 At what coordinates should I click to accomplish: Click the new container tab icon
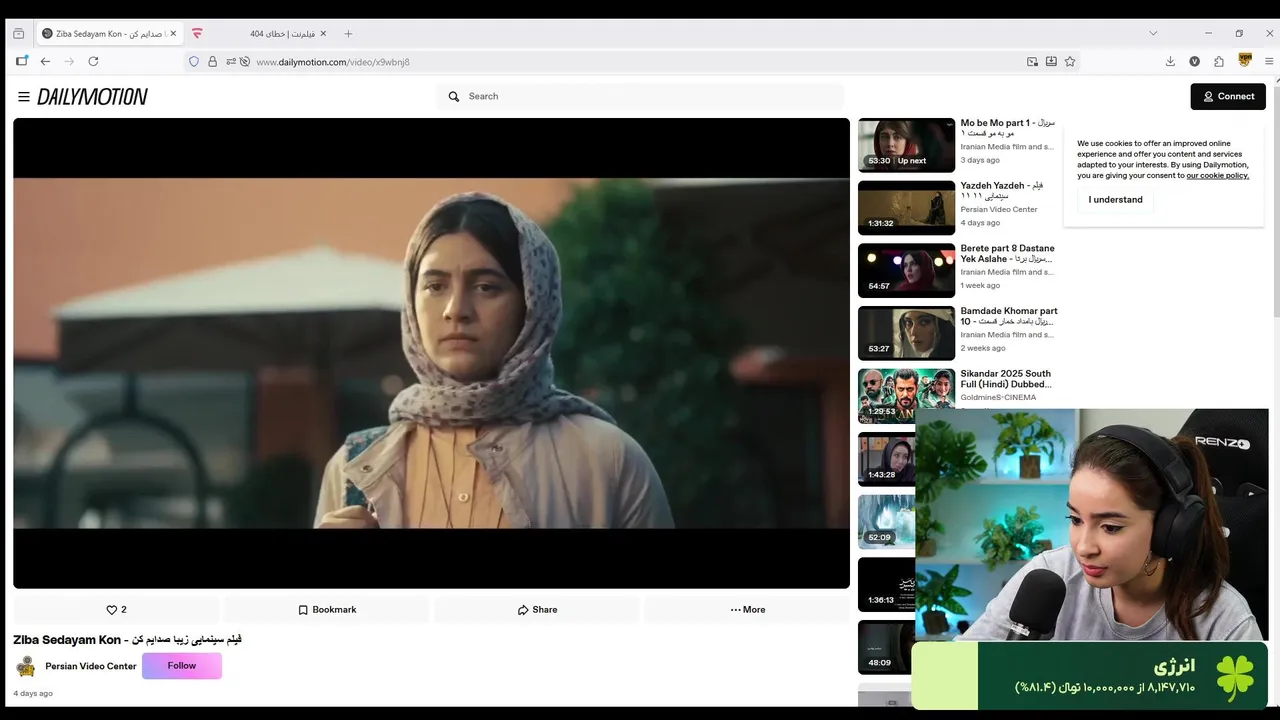22,62
